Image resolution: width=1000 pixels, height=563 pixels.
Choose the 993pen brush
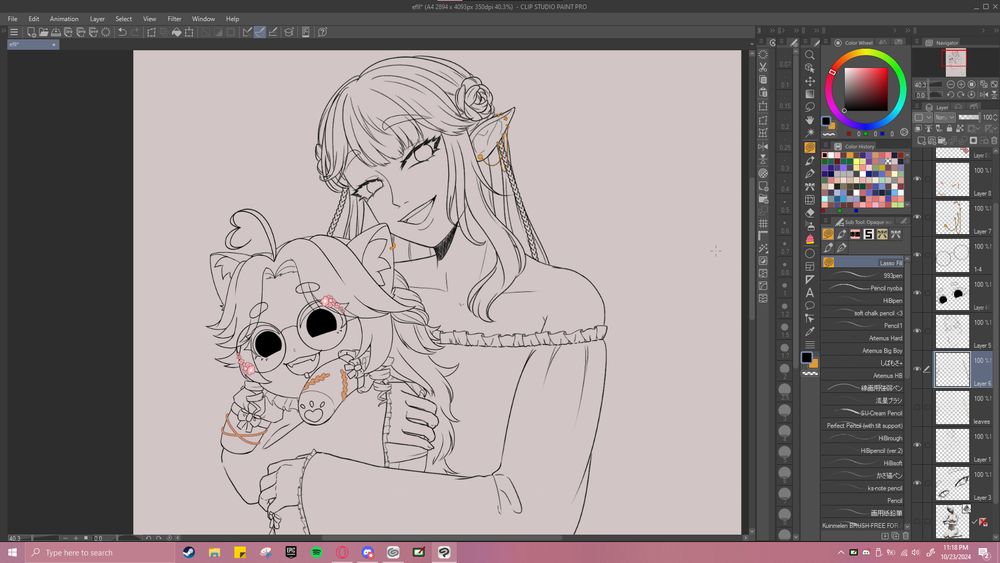point(862,275)
